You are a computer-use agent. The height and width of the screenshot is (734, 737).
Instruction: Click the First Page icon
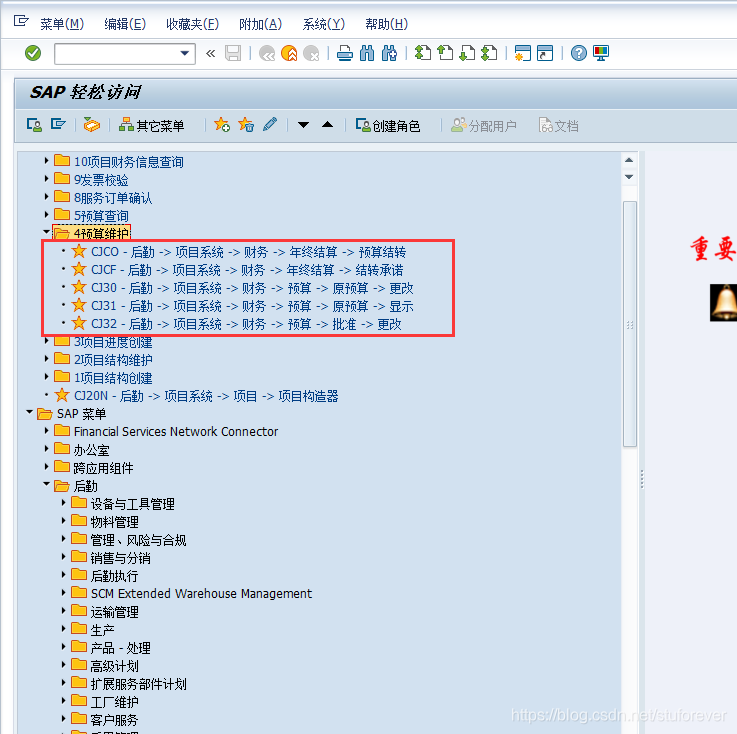[x=423, y=53]
